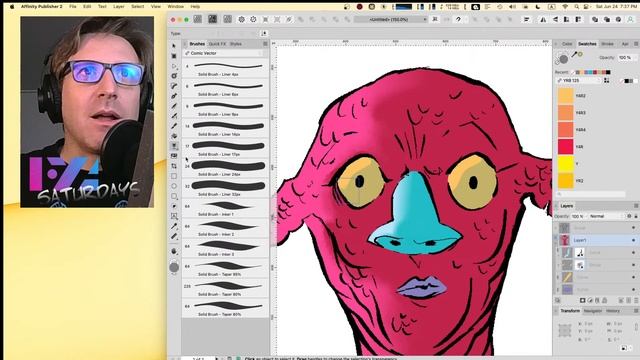Switch to the Publisher persona icon

point(198,19)
